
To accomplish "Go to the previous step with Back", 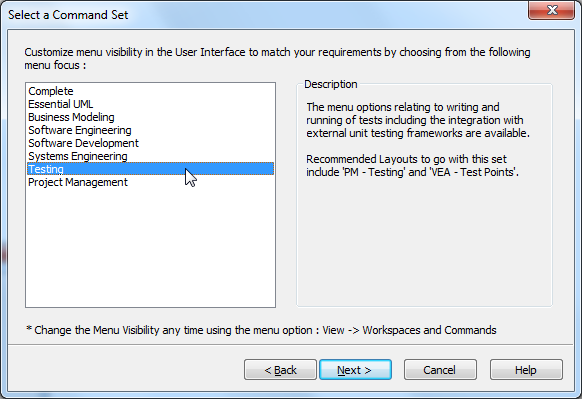I will 280,370.
